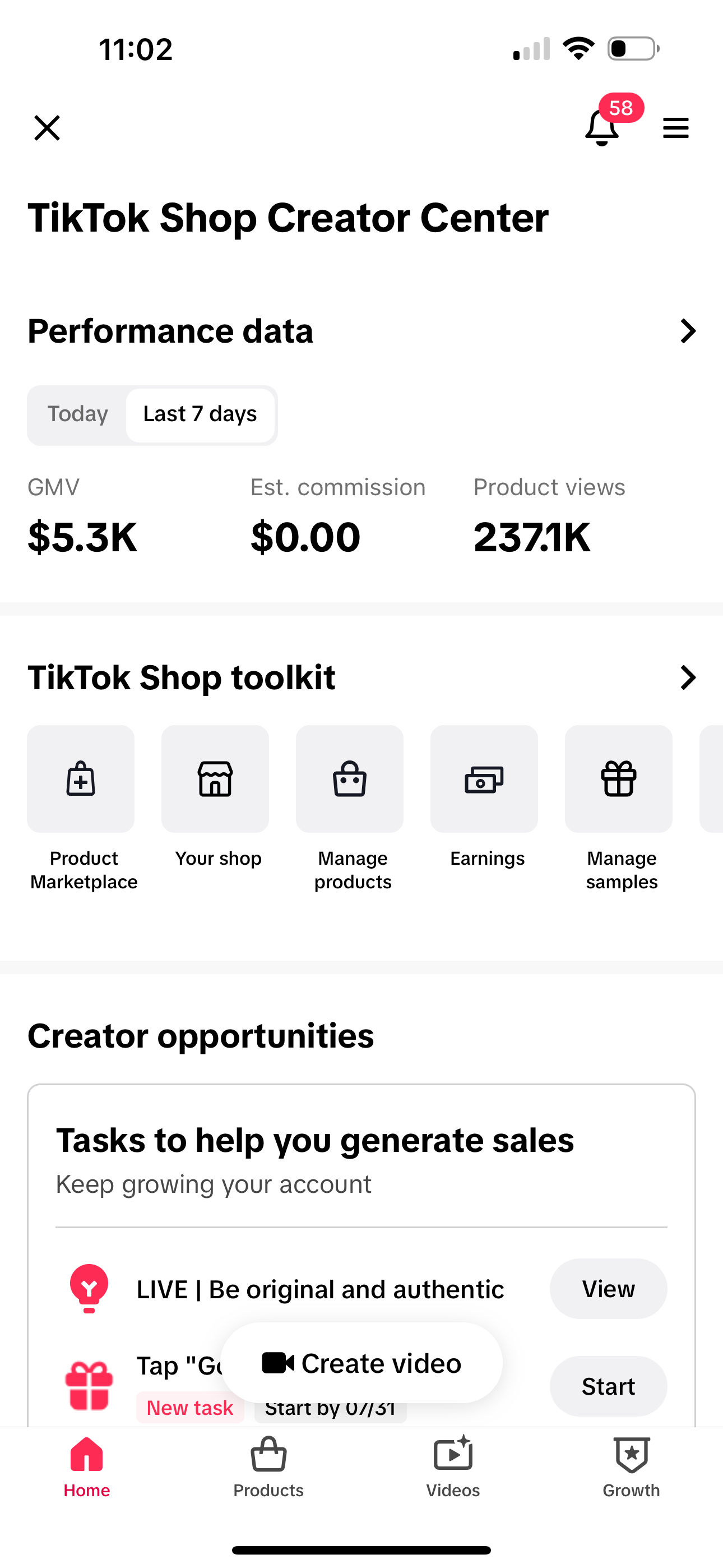Viewport: 723px width, 1568px height.
Task: Tap the Create video button
Action: [x=361, y=1363]
